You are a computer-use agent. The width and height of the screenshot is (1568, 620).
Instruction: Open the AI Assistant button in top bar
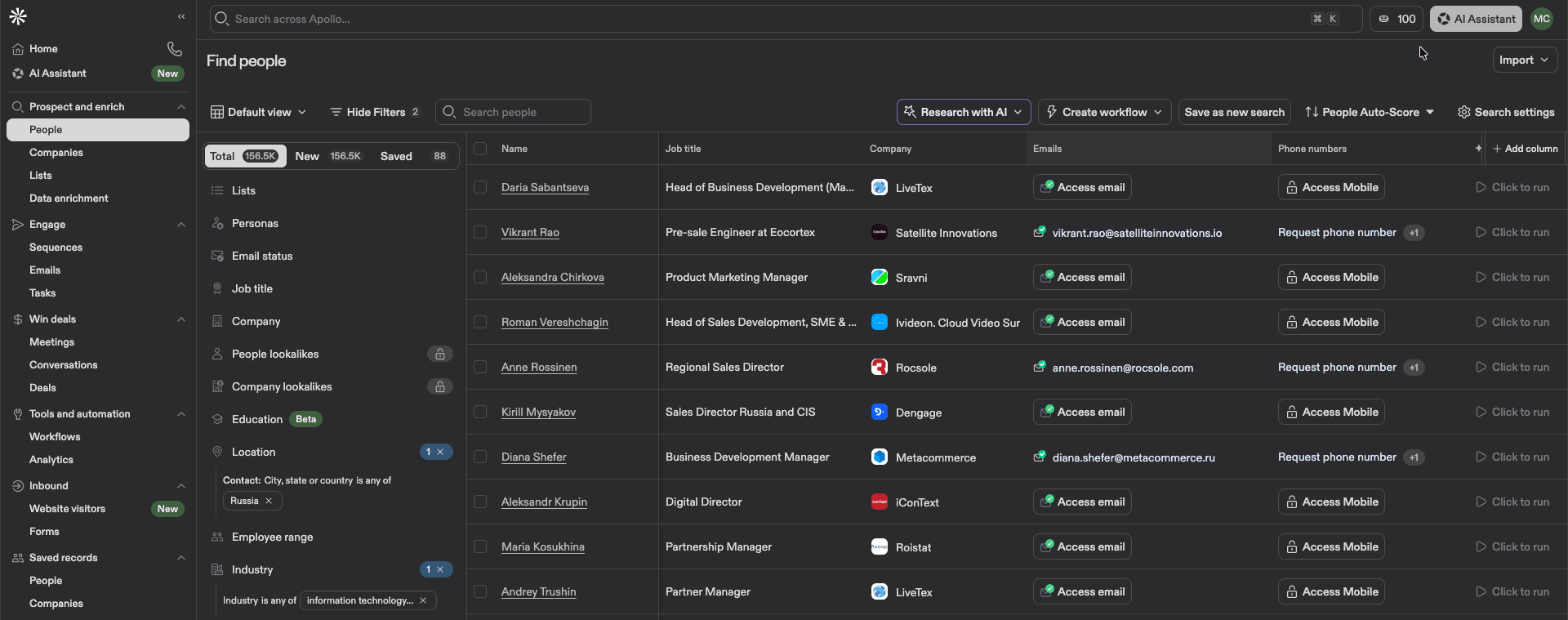pyautogui.click(x=1476, y=19)
